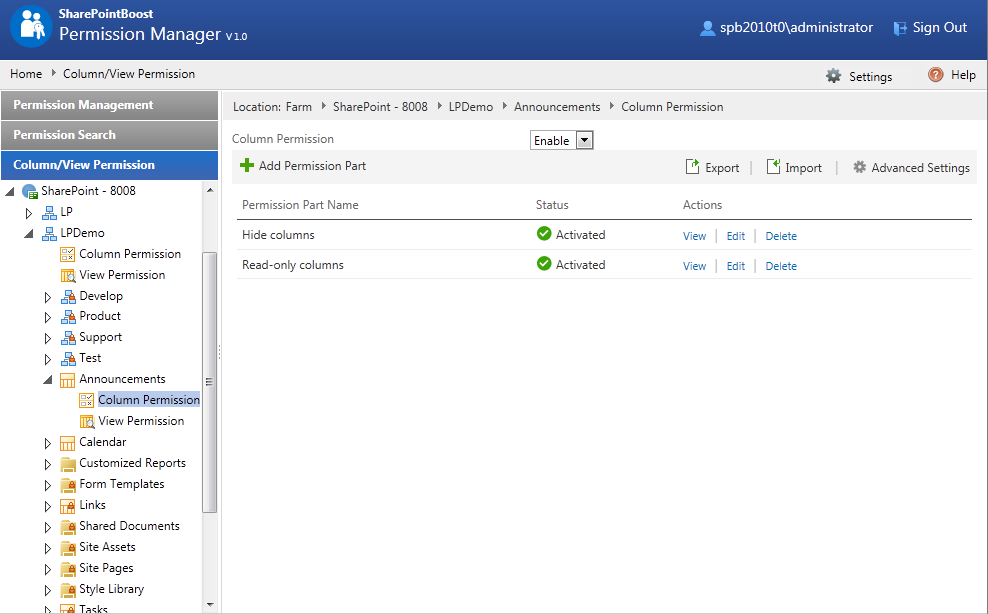988x614 pixels.
Task: Click the Form Templates locked folder icon
Action: pos(68,485)
